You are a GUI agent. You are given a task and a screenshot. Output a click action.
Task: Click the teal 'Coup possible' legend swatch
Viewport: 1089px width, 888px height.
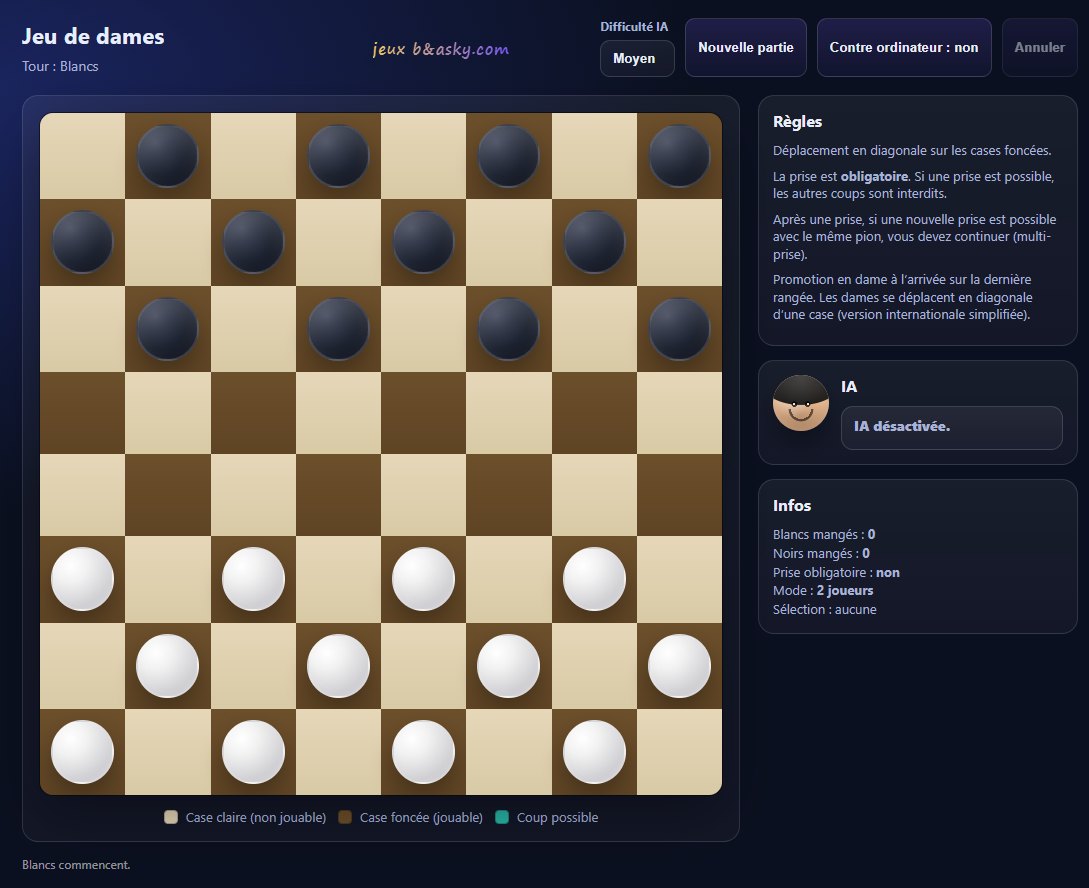(x=502, y=818)
